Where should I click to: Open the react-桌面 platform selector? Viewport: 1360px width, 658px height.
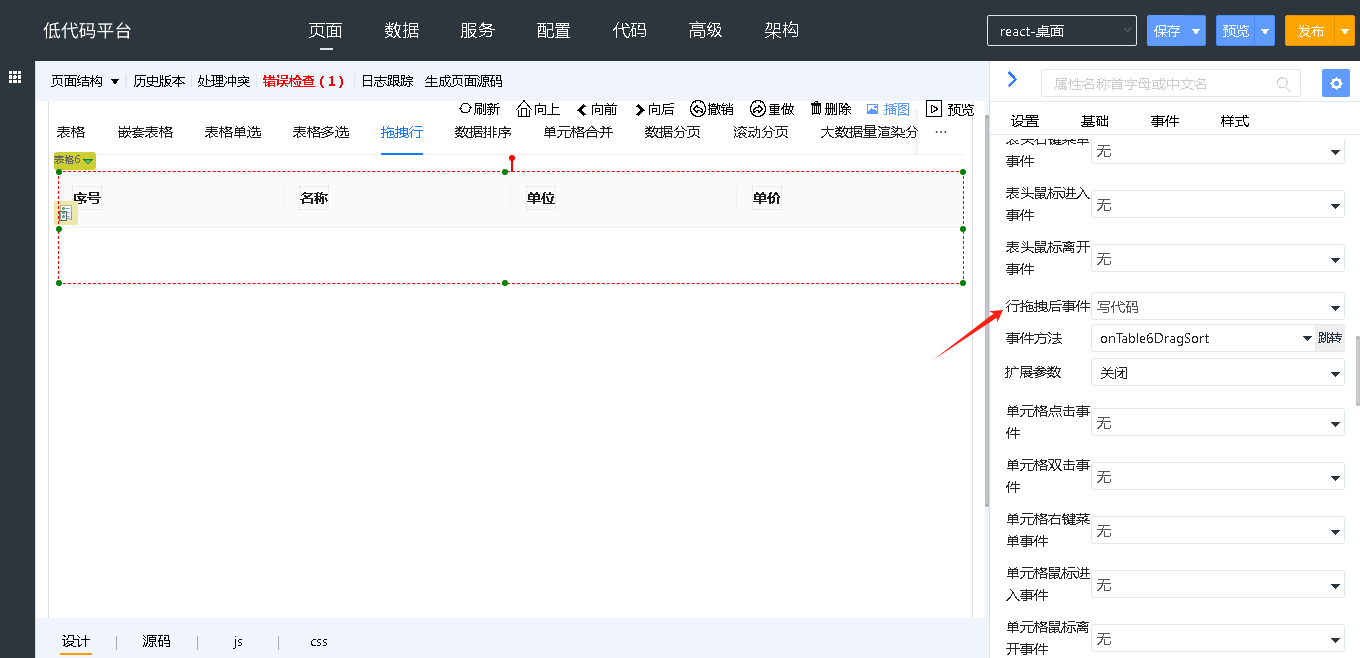pos(1061,31)
